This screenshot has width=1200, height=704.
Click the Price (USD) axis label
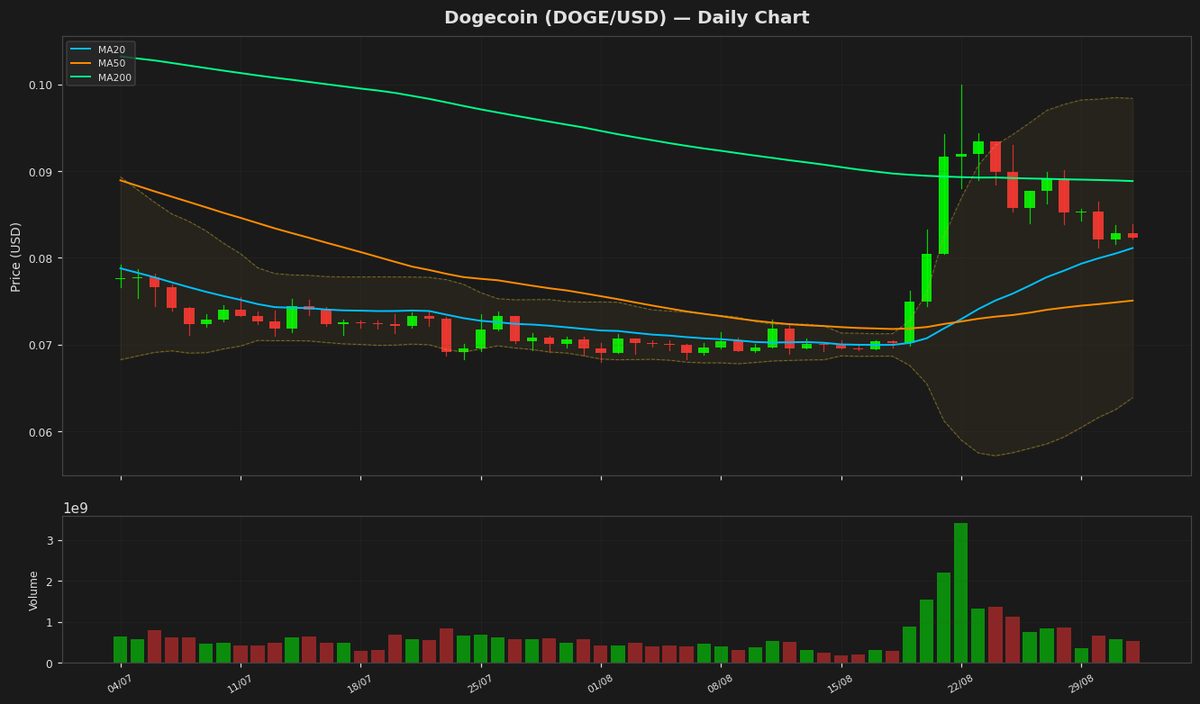pyautogui.click(x=16, y=256)
